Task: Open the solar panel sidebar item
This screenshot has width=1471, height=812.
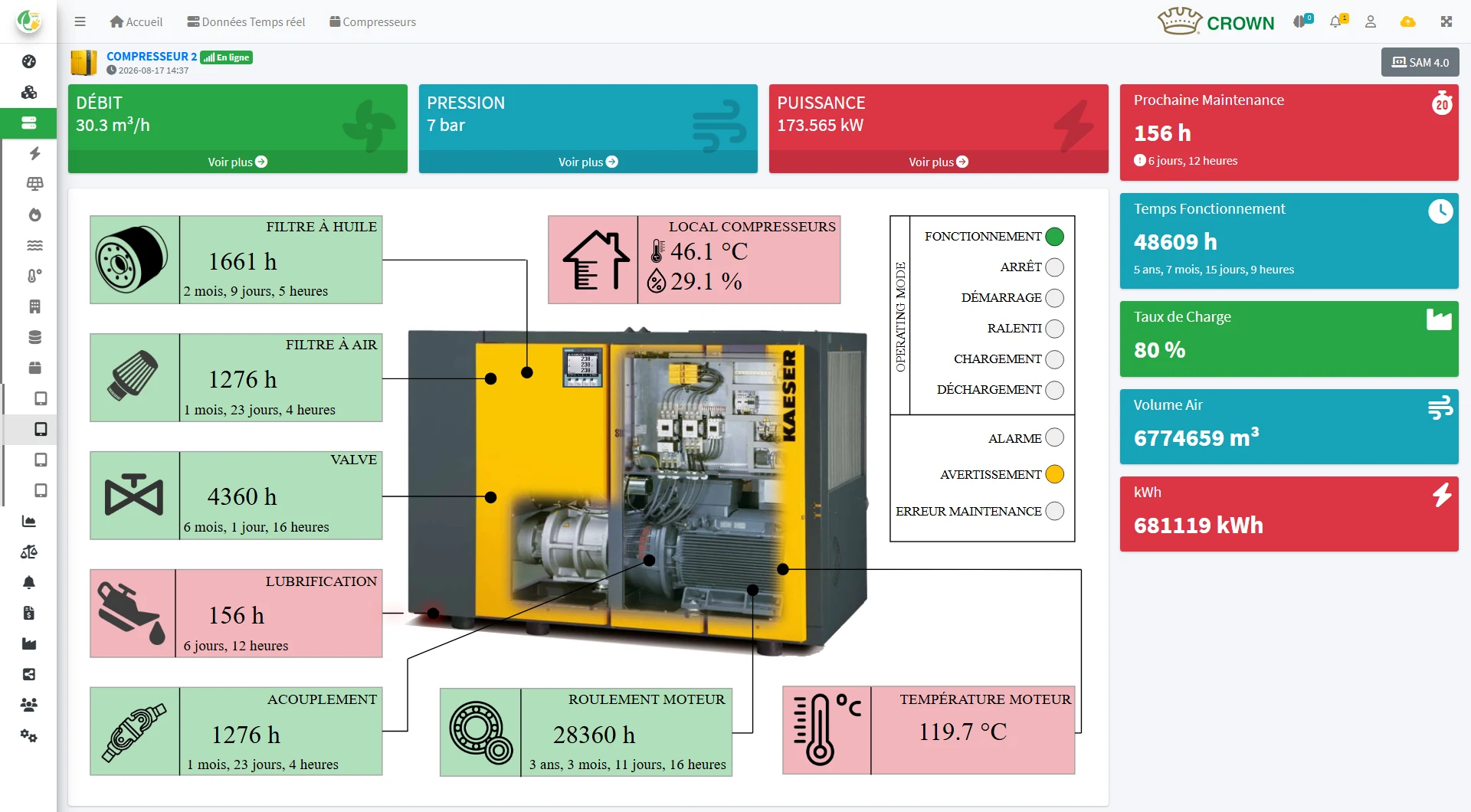Action: click(34, 184)
